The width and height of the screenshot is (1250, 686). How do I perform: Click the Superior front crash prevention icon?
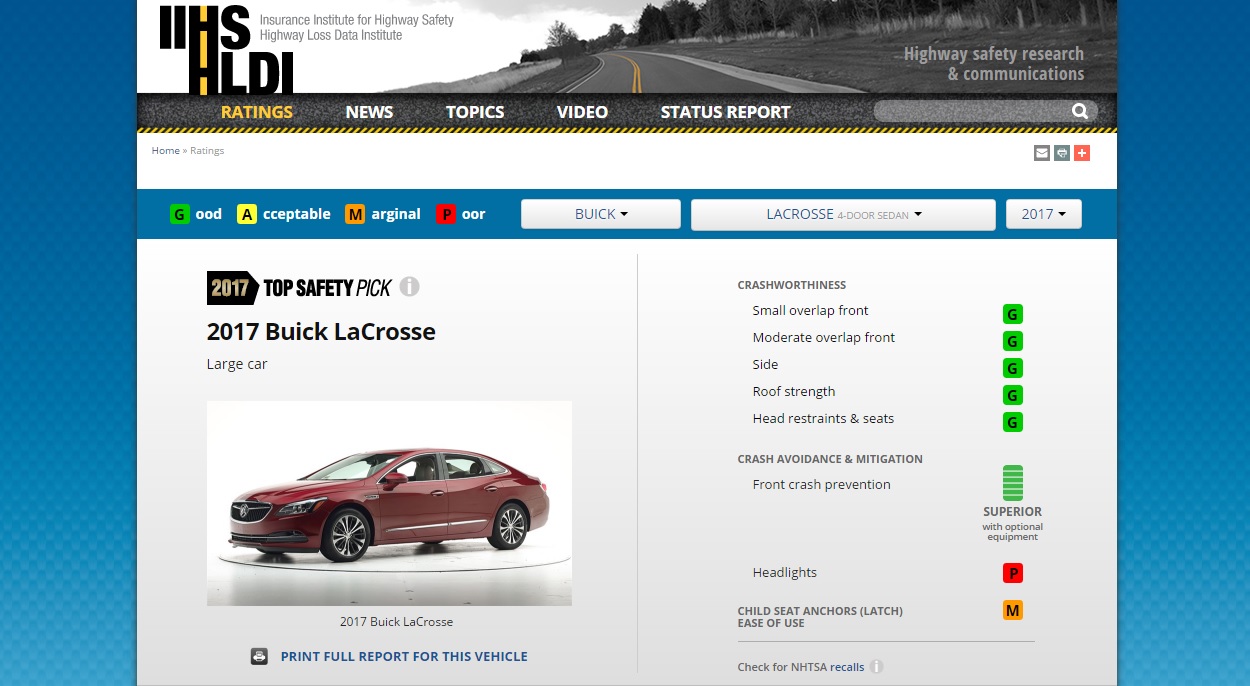coord(1013,483)
